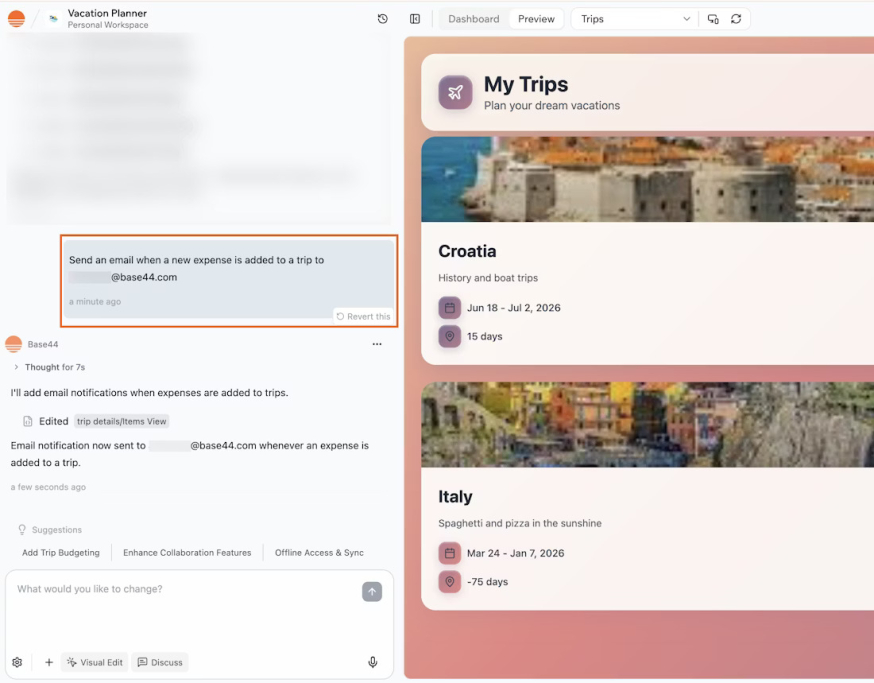Open the three-dot menu on Base44's message
This screenshot has height=683, width=874.
377,343
